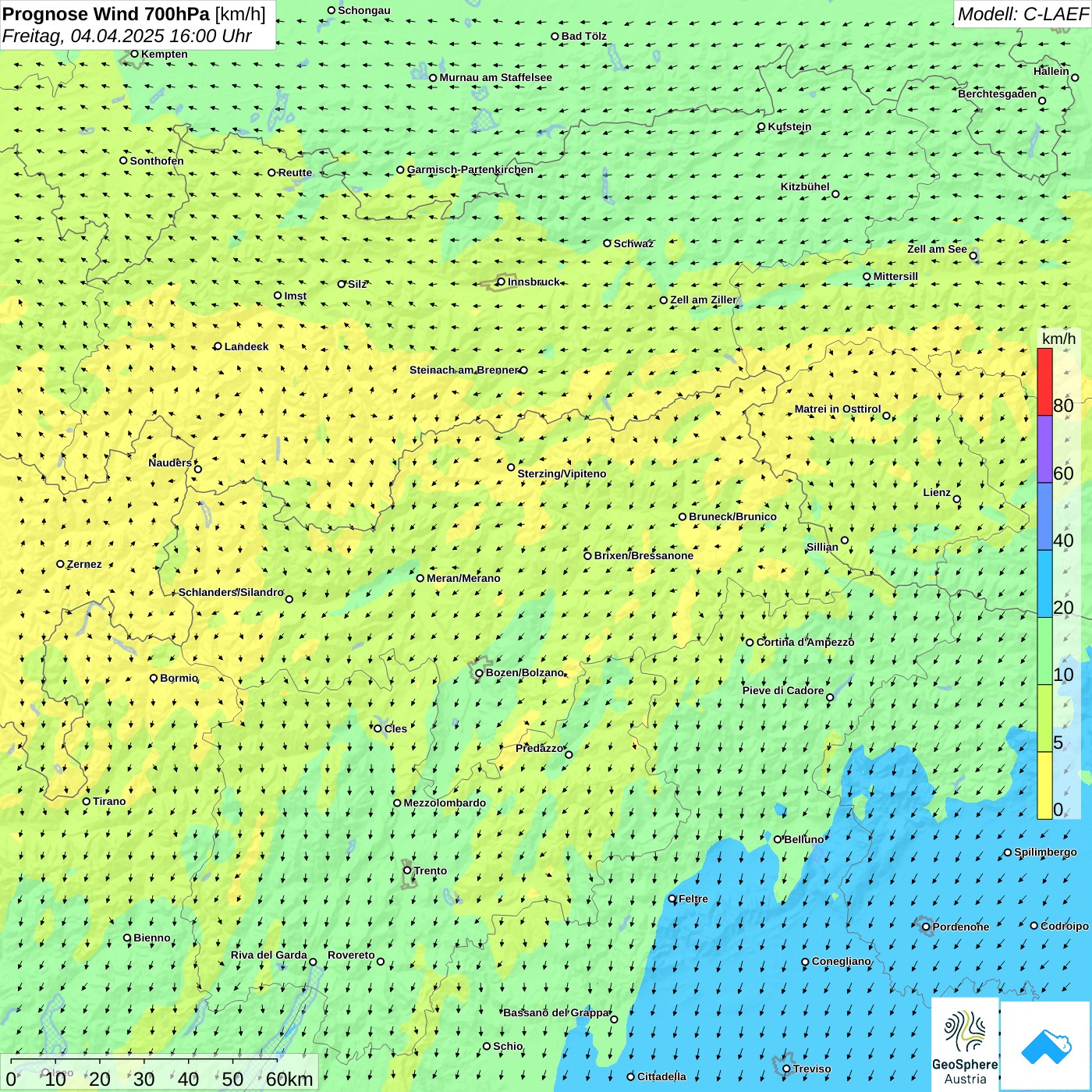Image resolution: width=1092 pixels, height=1092 pixels.
Task: Click the 'Steinach am Brenner' label
Action: coord(464,370)
